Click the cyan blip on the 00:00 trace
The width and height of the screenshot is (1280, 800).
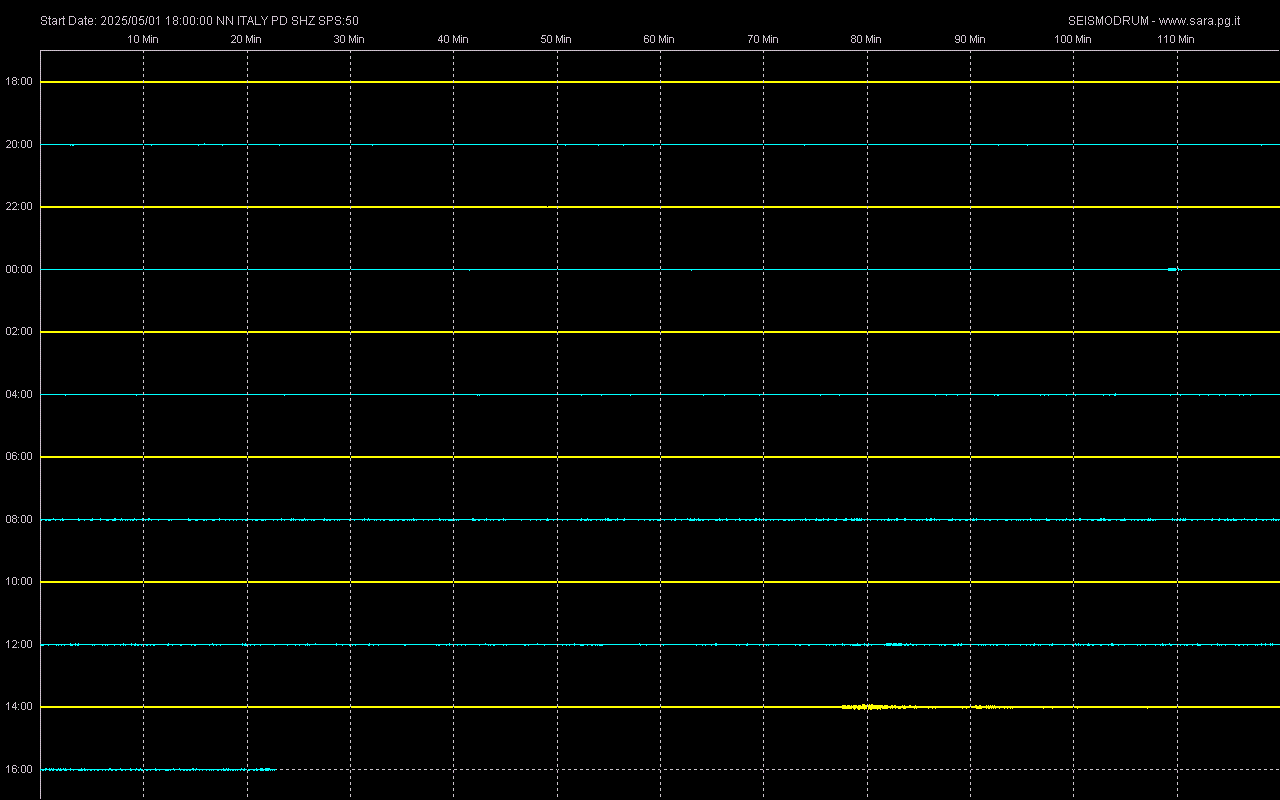[x=1173, y=269]
